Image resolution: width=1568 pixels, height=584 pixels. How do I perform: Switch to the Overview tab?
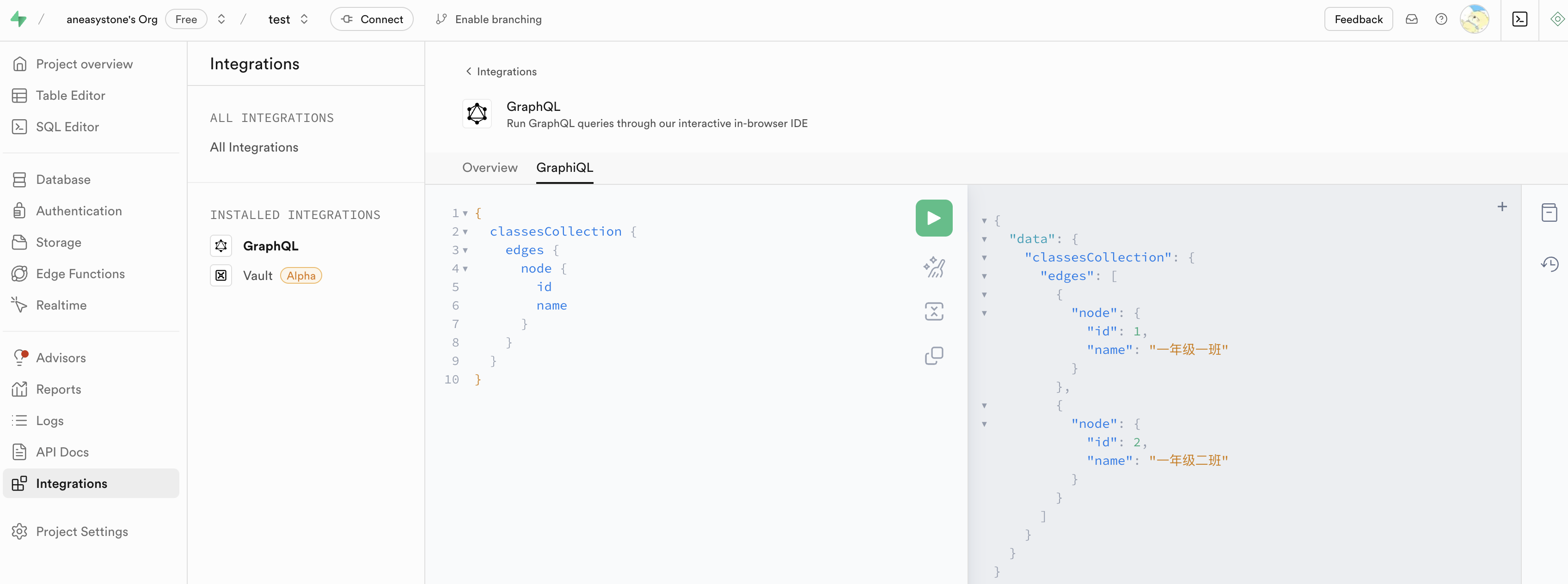click(490, 167)
